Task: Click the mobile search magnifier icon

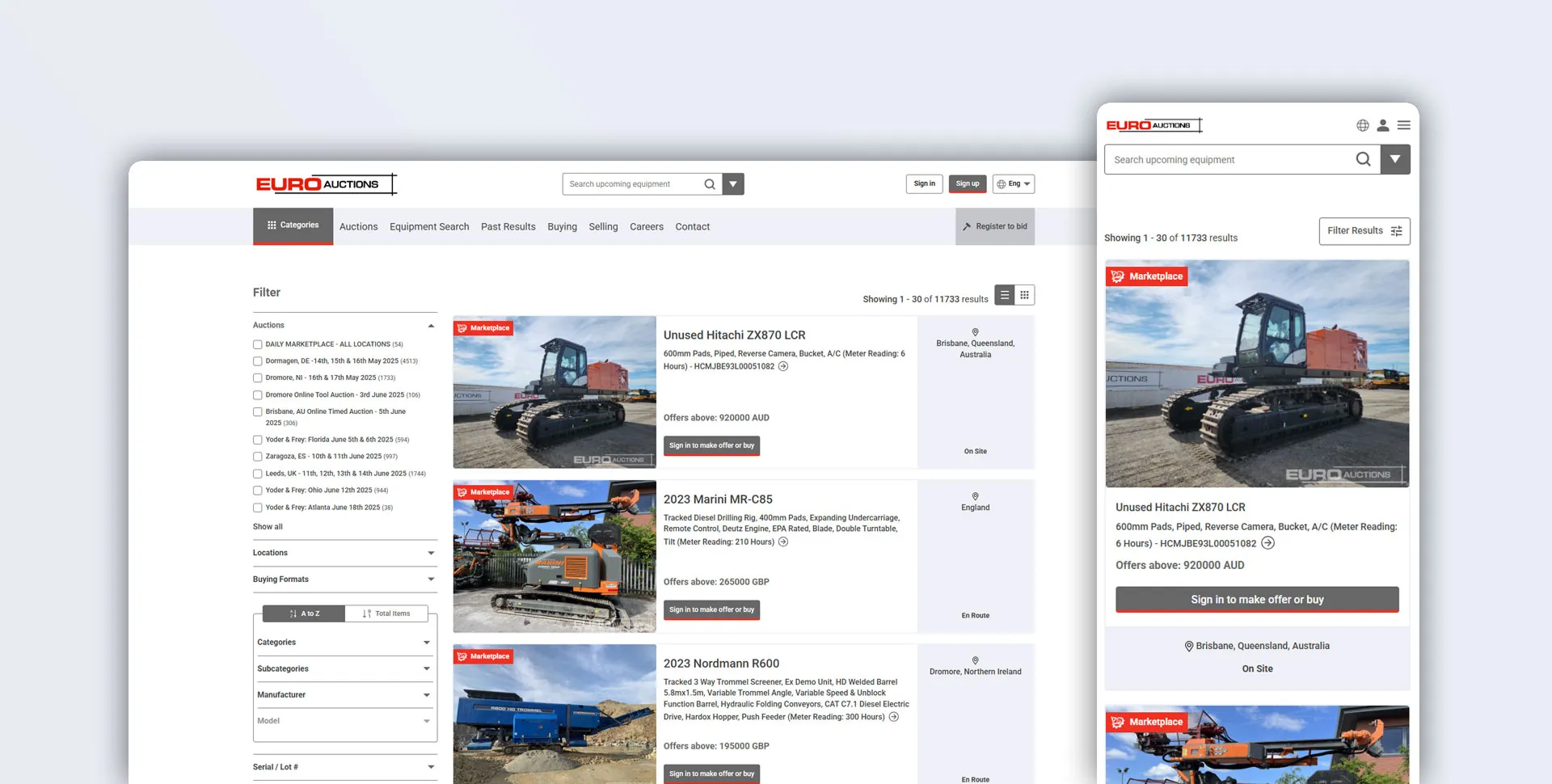Action: pyautogui.click(x=1363, y=159)
